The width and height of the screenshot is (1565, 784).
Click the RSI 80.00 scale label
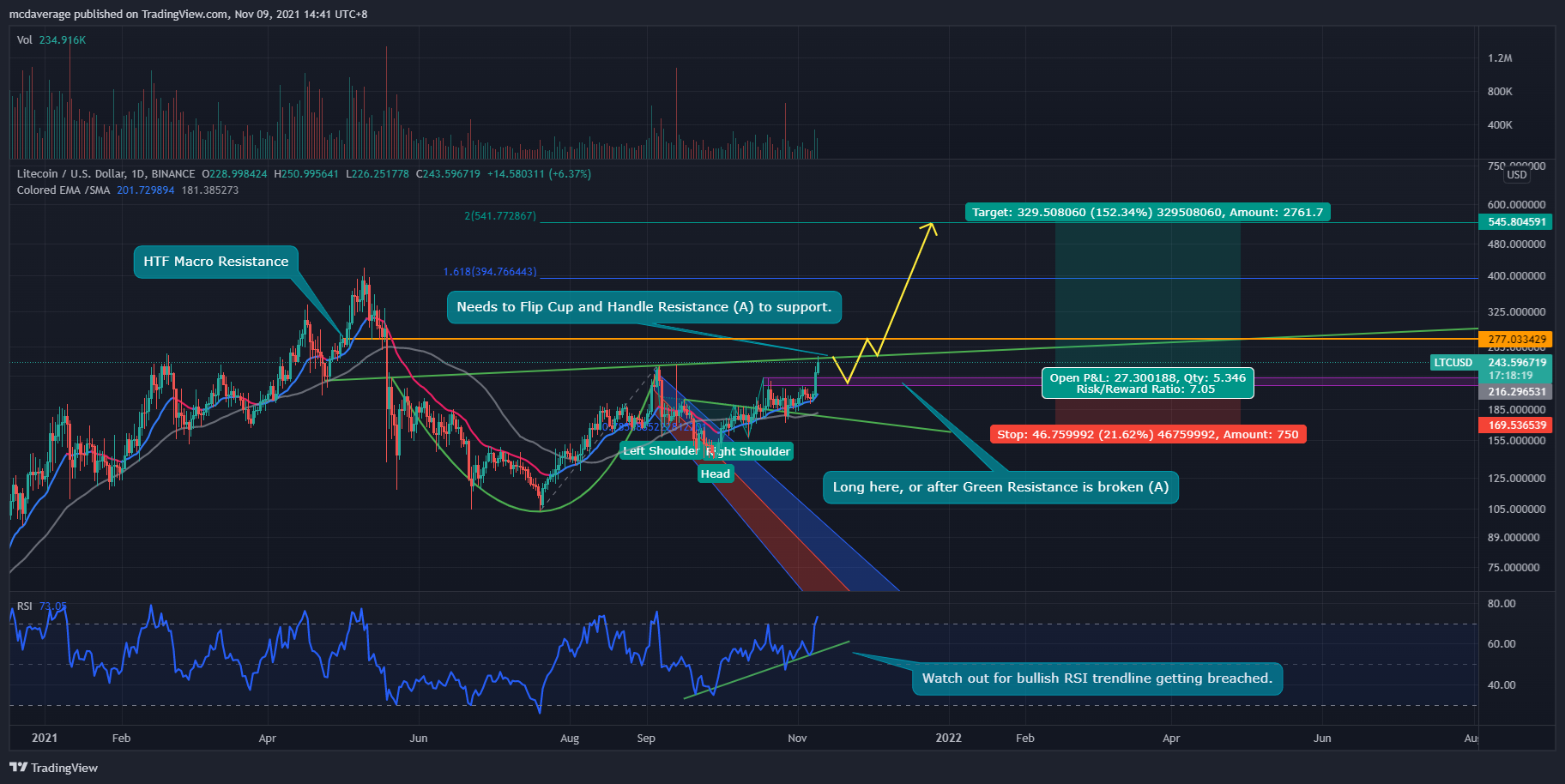[x=1502, y=604]
